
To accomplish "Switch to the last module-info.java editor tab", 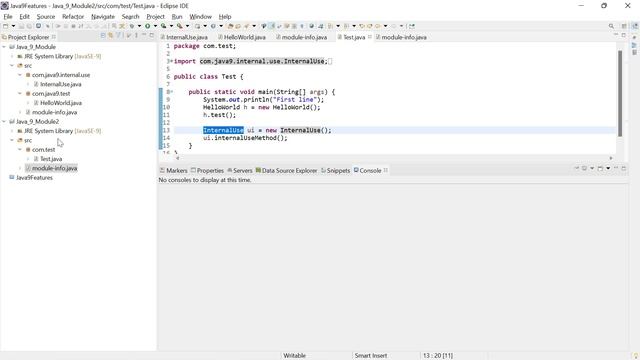I will coord(401,37).
